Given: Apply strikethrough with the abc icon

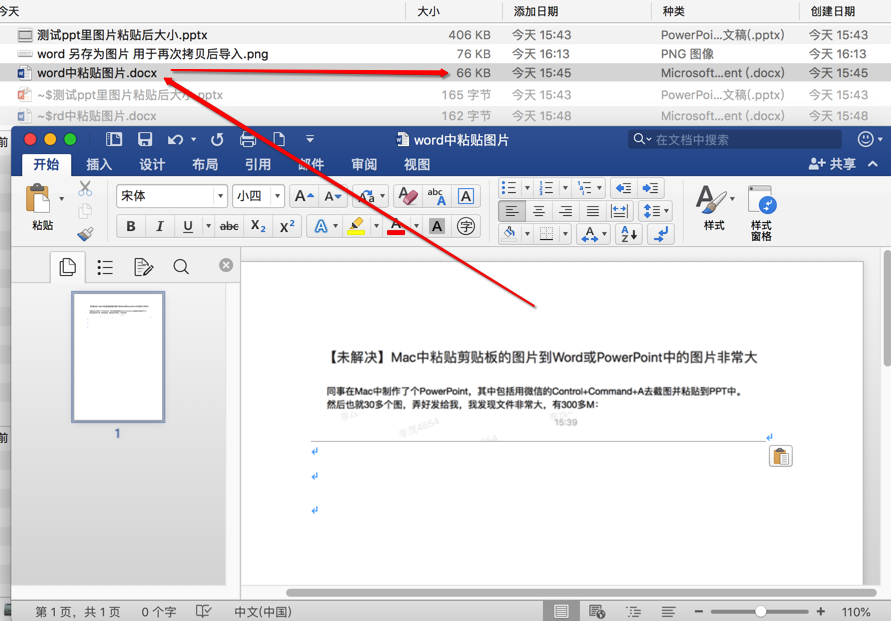Looking at the screenshot, I should tap(229, 226).
